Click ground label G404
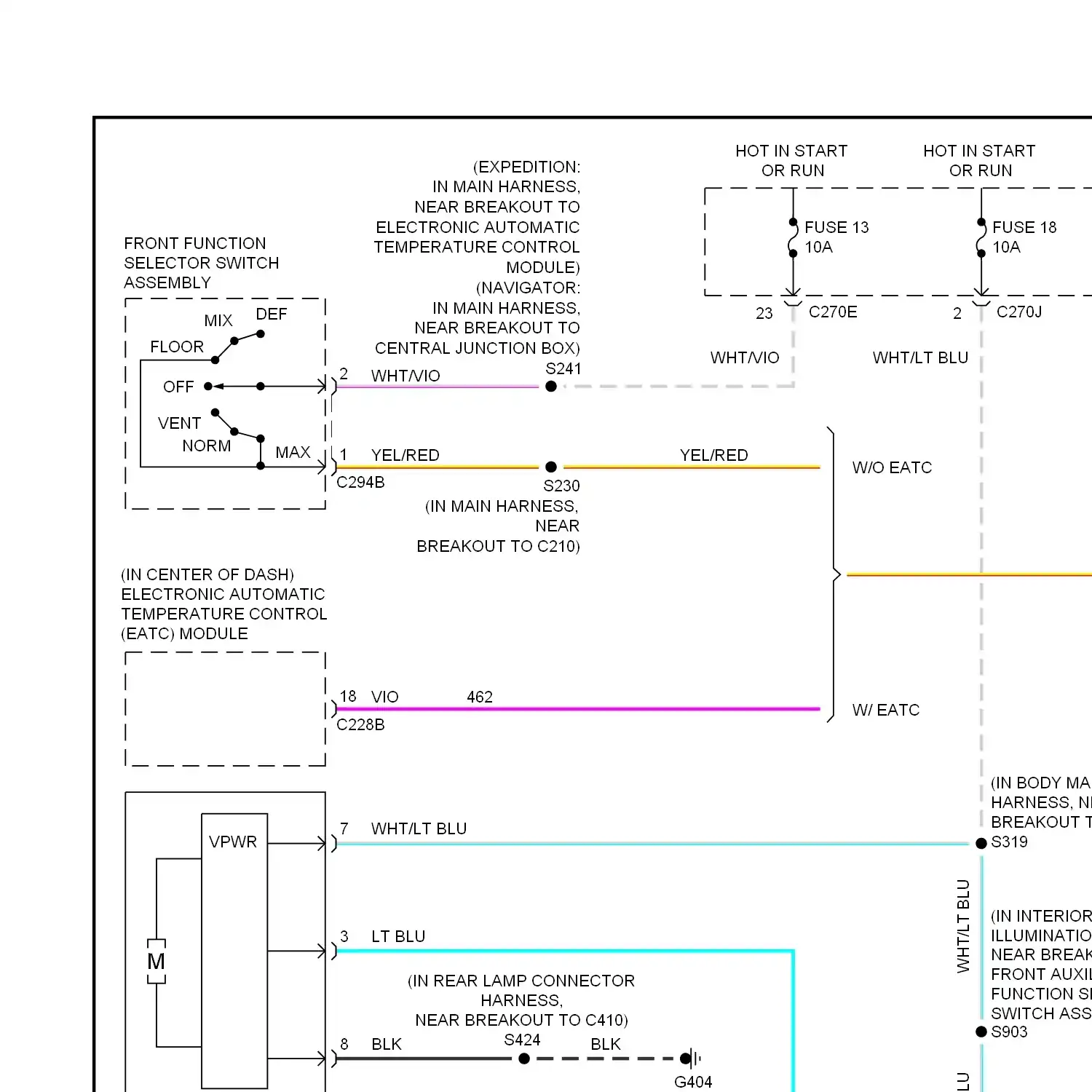The height and width of the screenshot is (1092, 1092). pyautogui.click(x=693, y=1082)
